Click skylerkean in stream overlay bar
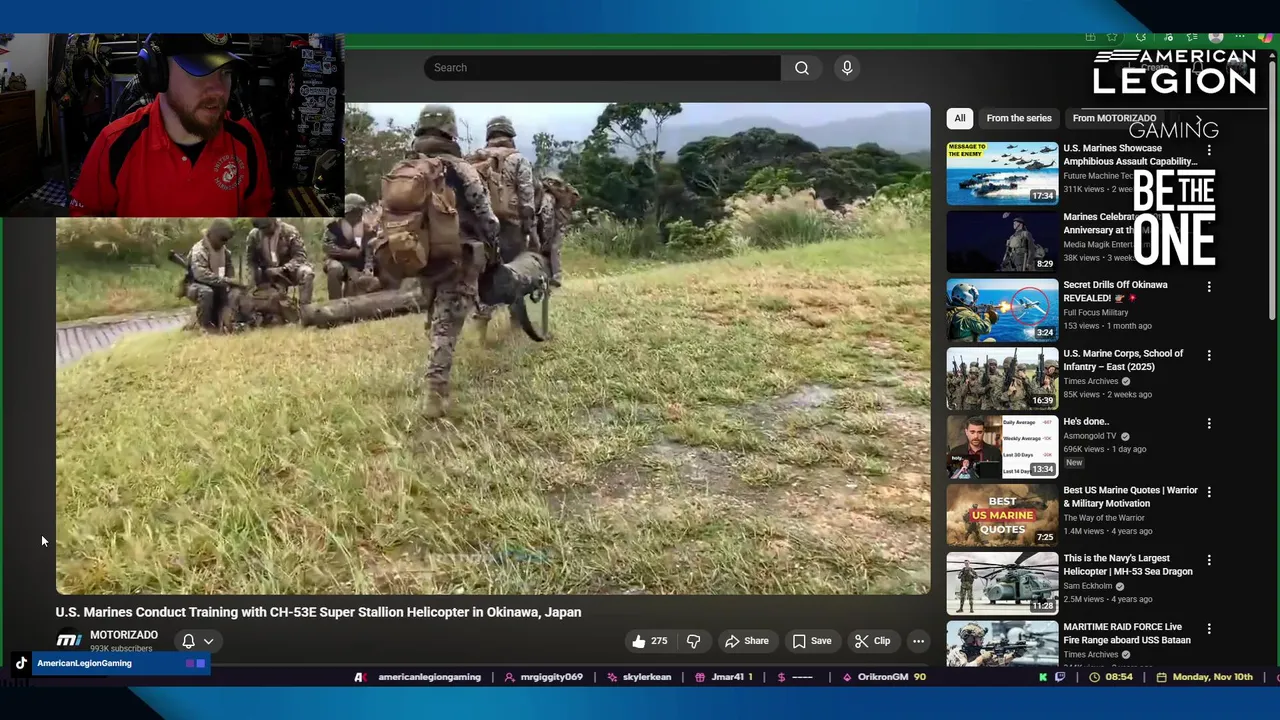Image resolution: width=1280 pixels, height=720 pixels. (x=639, y=677)
